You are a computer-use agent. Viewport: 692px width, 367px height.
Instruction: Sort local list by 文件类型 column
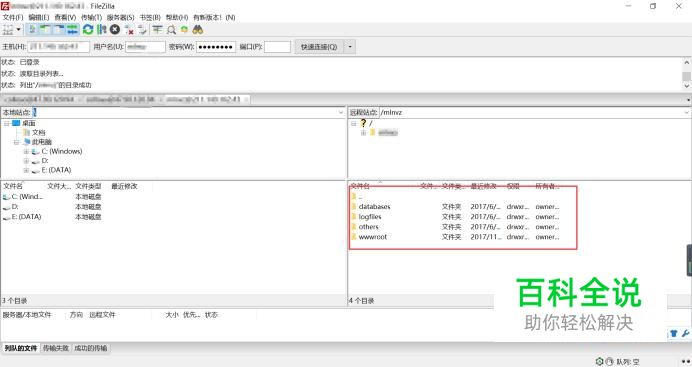tap(88, 186)
